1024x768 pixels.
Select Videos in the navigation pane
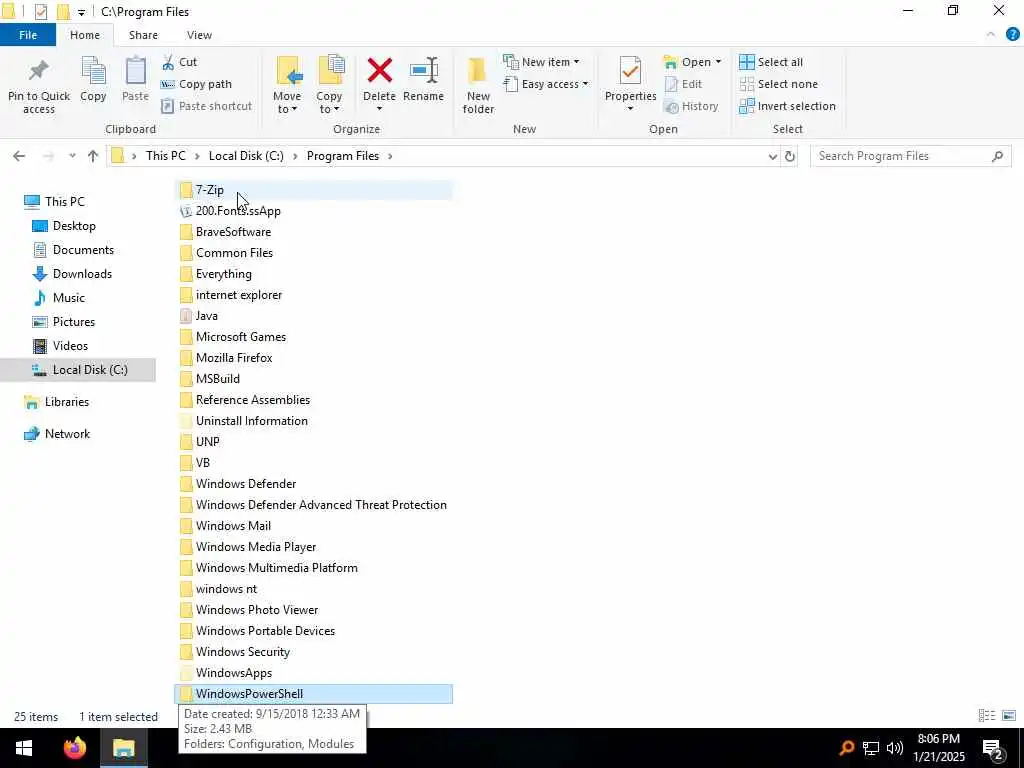coord(70,346)
